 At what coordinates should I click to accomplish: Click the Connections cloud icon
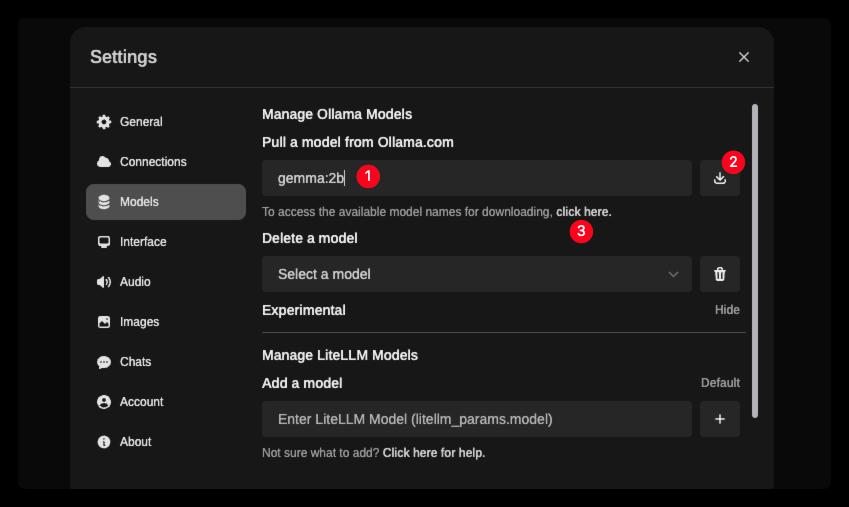[x=104, y=162]
